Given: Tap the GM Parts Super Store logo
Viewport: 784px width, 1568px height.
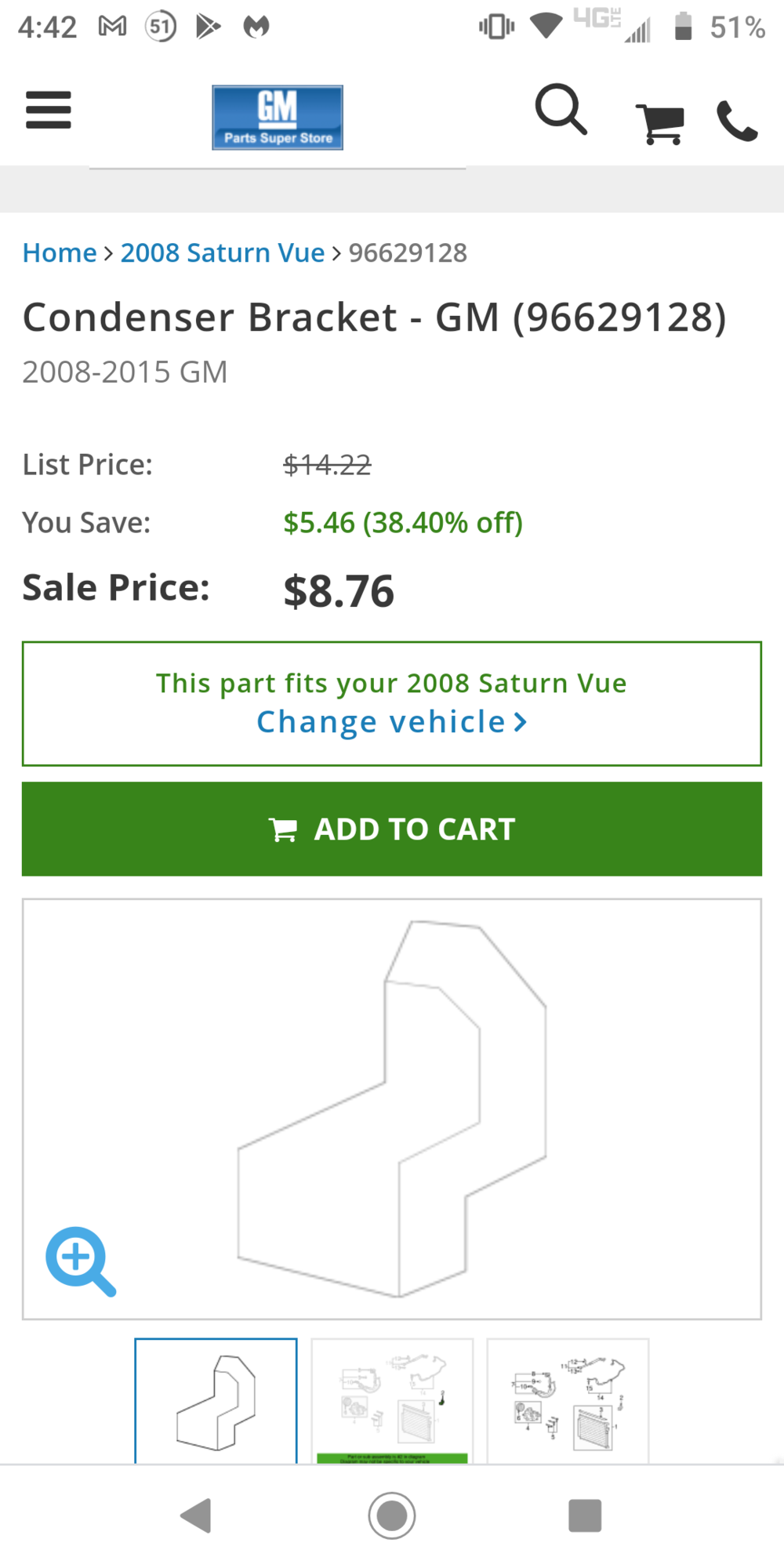Looking at the screenshot, I should [x=278, y=118].
